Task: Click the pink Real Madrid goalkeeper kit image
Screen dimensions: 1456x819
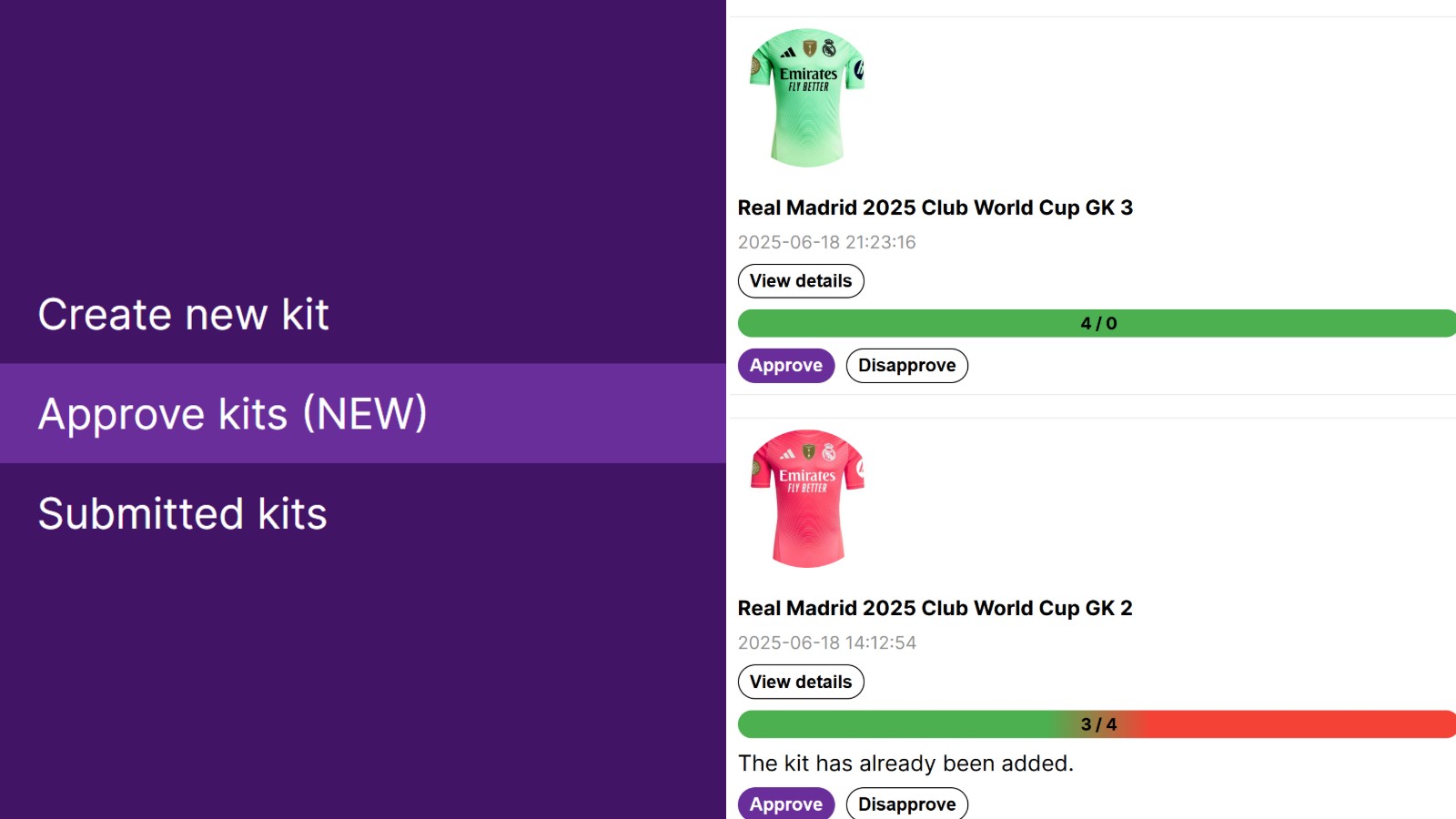Action: (x=806, y=499)
